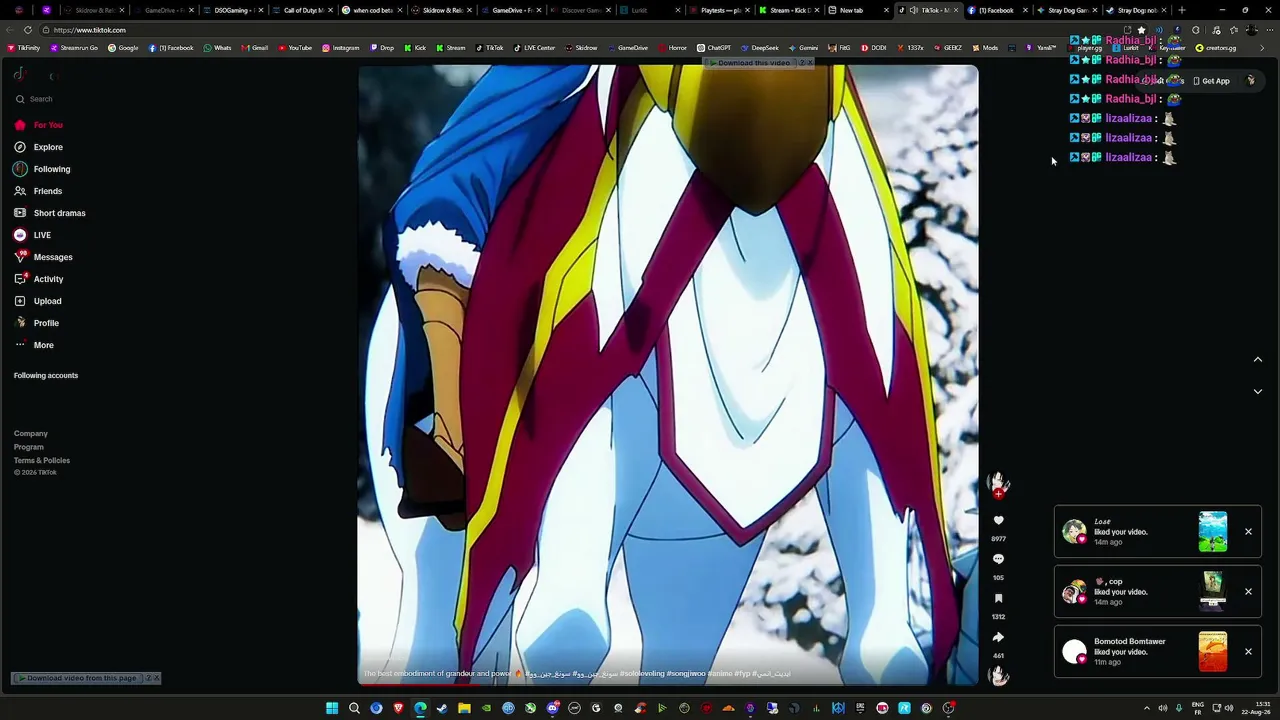
Task: Open the spinning sound disc avatar
Action: [x=998, y=675]
